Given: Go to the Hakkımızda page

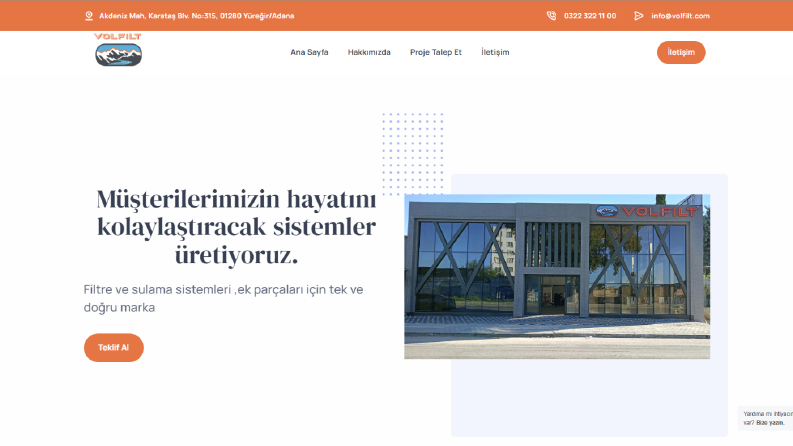Looking at the screenshot, I should pyautogui.click(x=369, y=52).
